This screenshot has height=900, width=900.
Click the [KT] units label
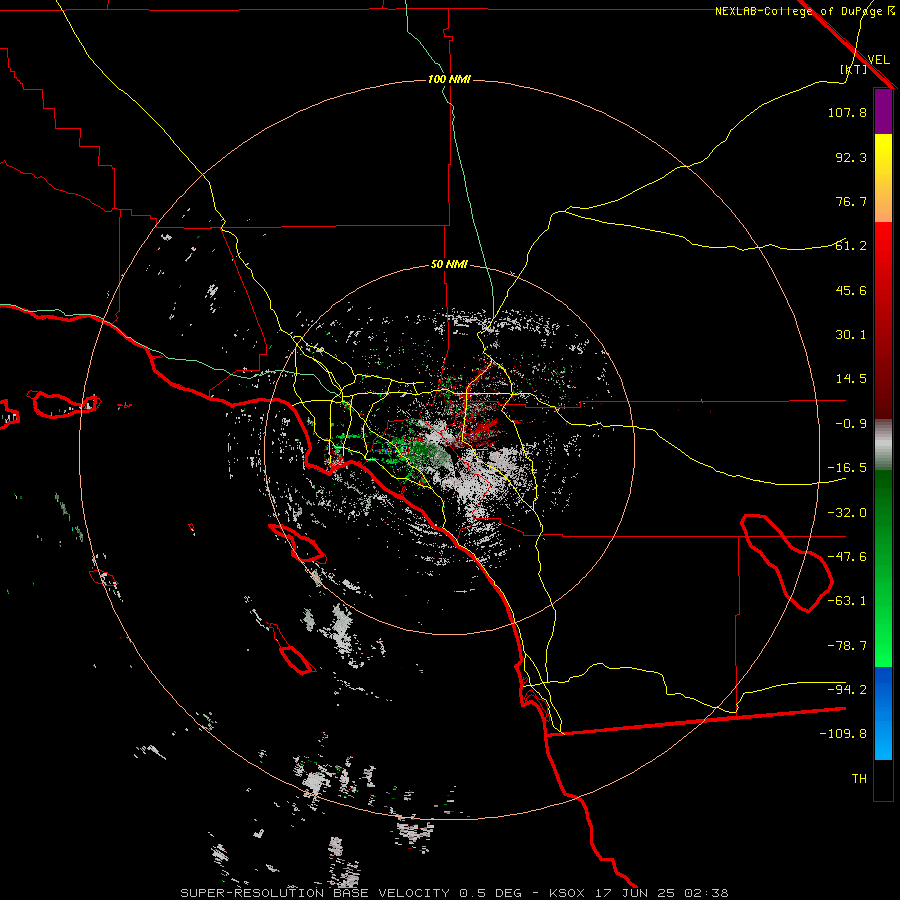854,69
